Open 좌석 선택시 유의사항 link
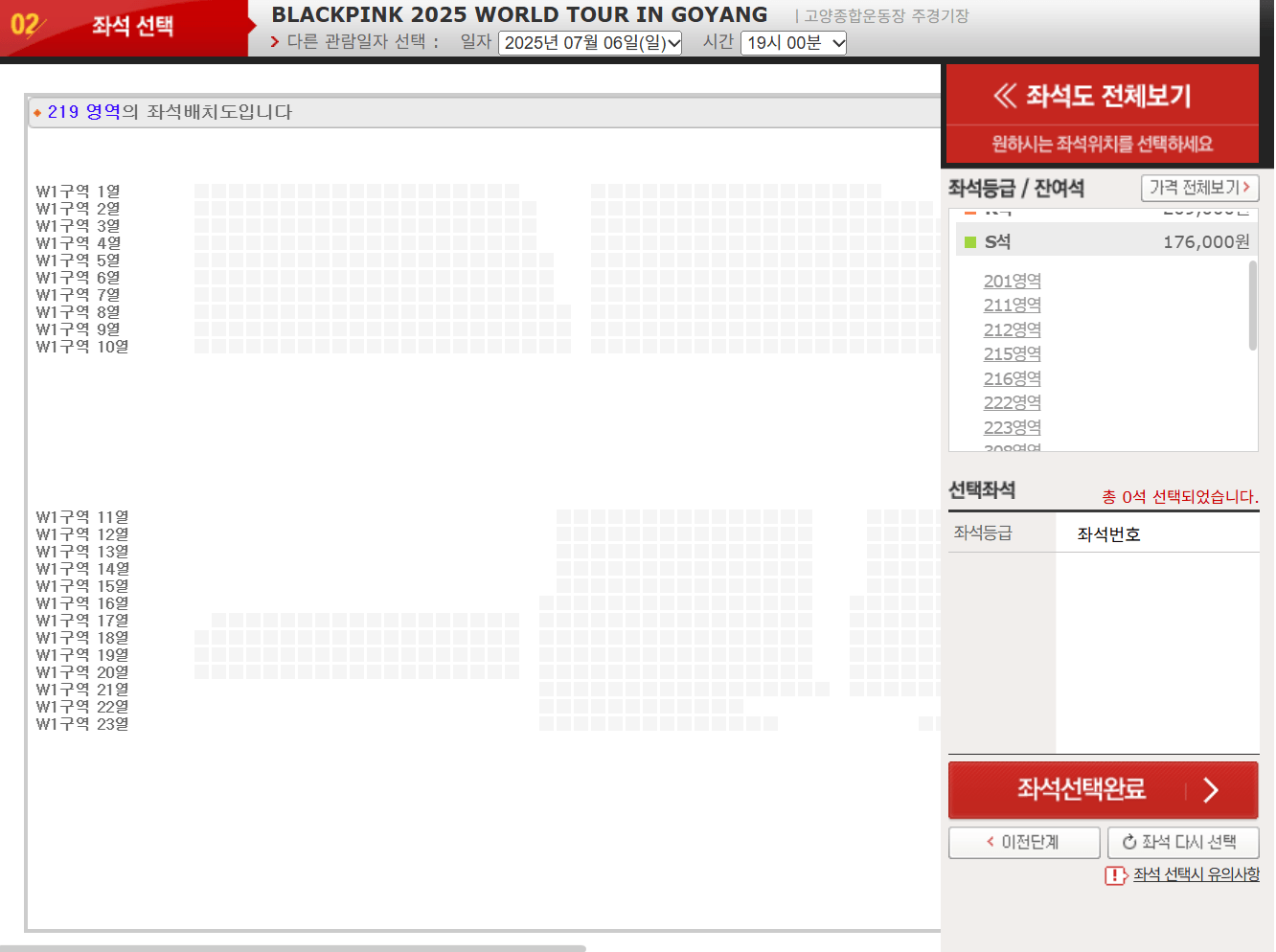This screenshot has height=952, width=1276. [x=1196, y=874]
